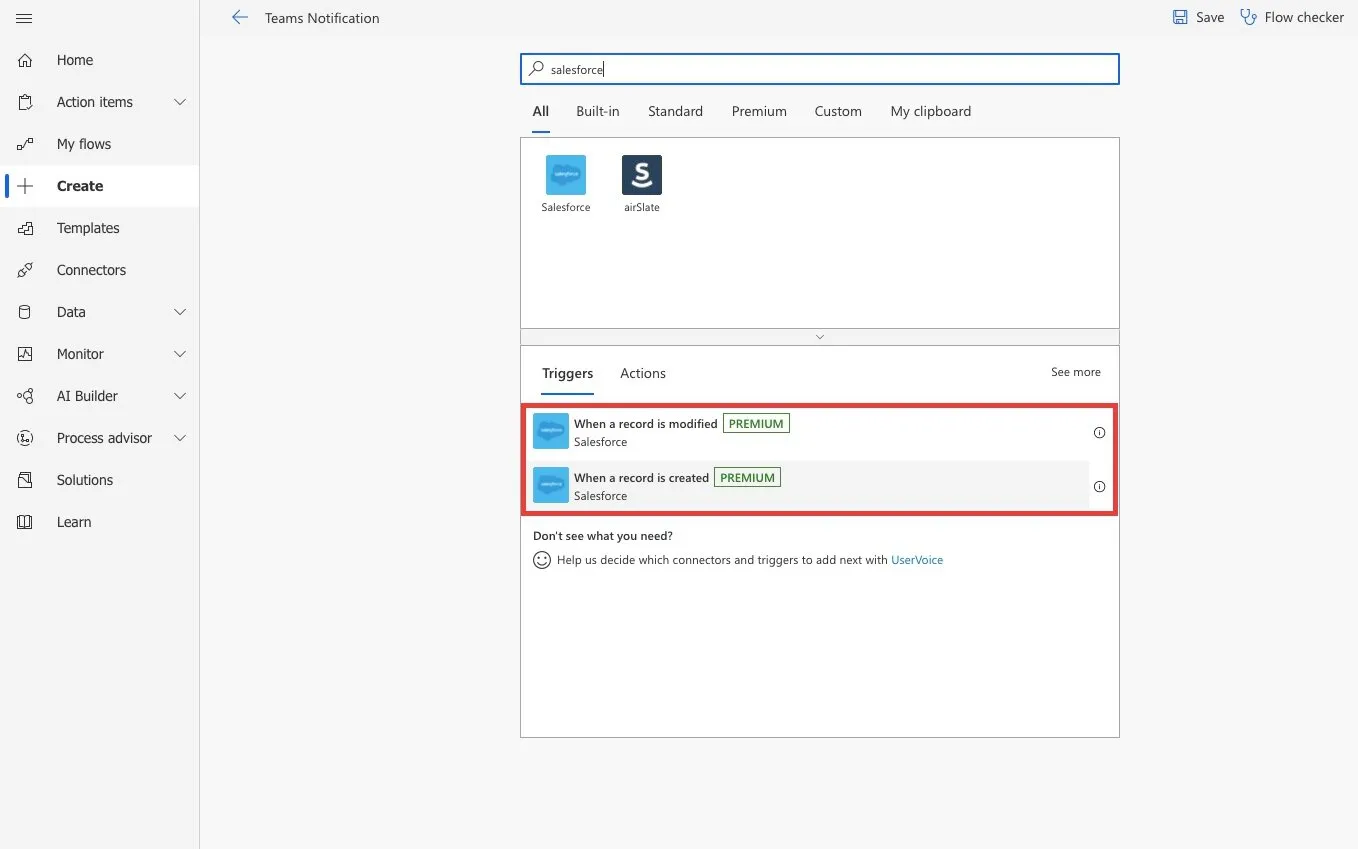
Task: Click the Flow checker stethoscope icon
Action: [x=1248, y=17]
